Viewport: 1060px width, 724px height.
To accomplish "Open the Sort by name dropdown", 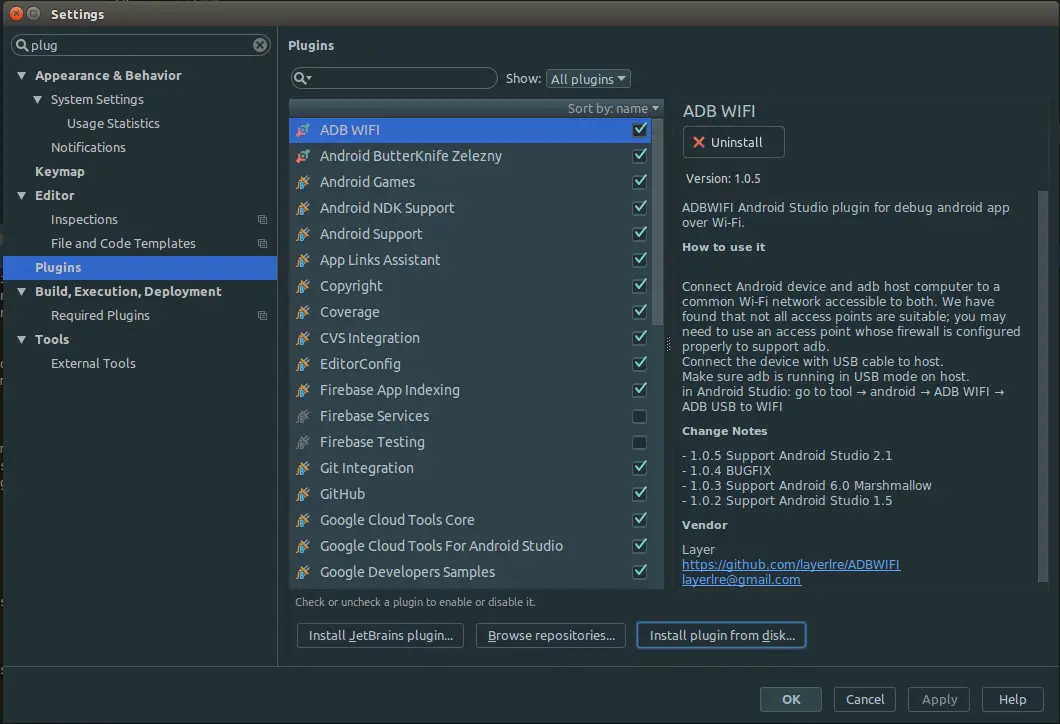I will [x=612, y=109].
